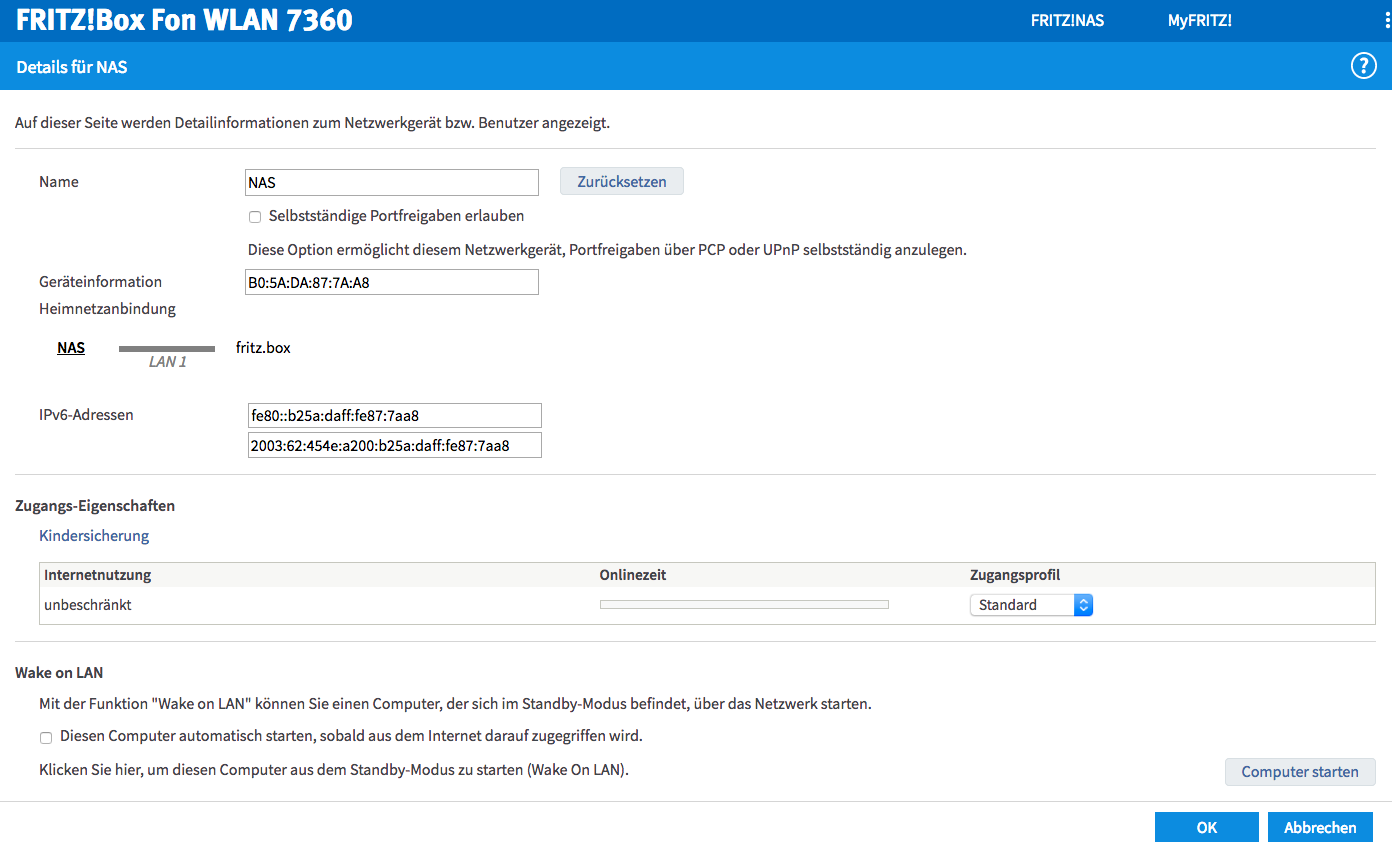Viewport: 1392px width, 842px height.
Task: Click the FRITZ!Box Fon WLAN 7360 title
Action: click(x=184, y=20)
